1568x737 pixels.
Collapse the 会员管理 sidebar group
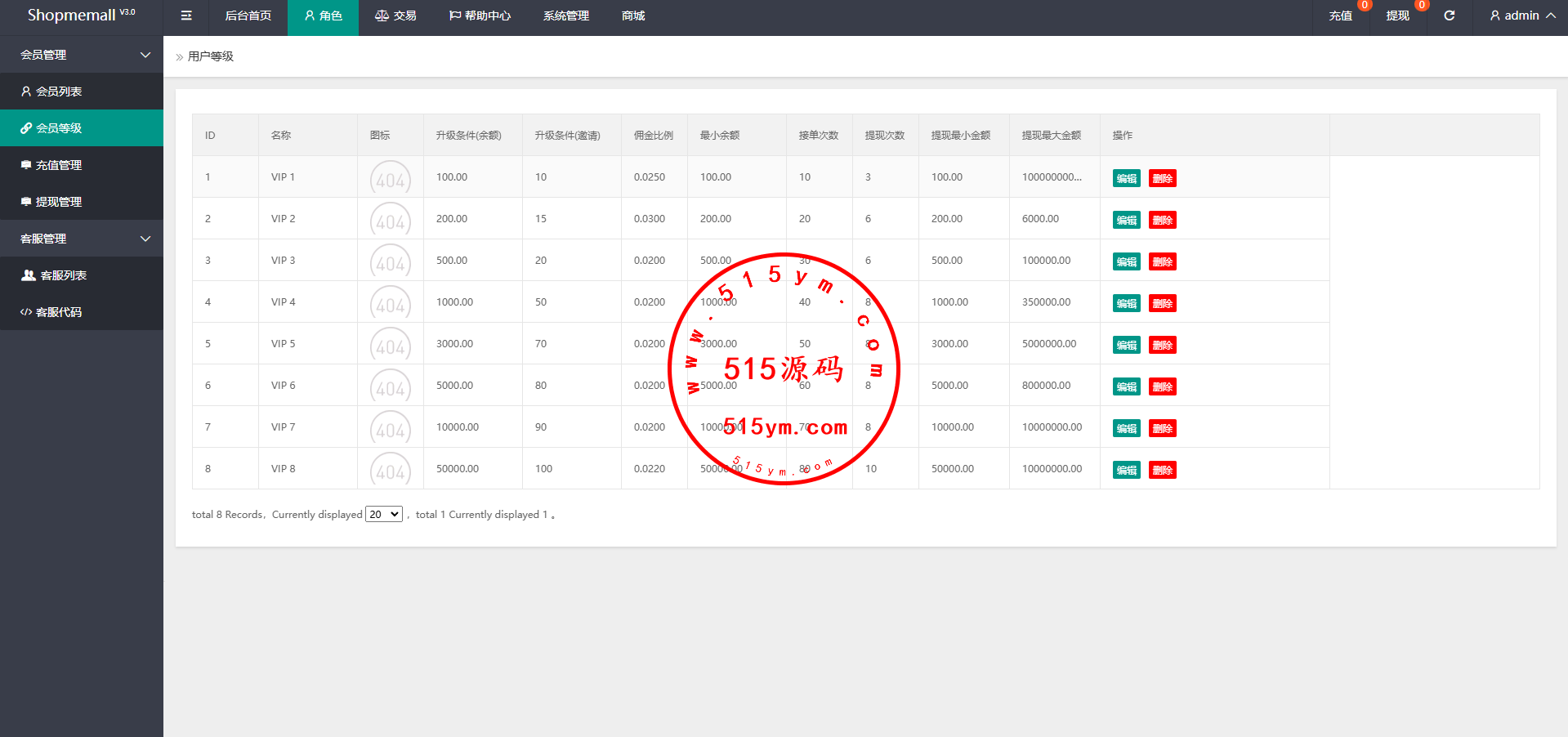(x=82, y=55)
